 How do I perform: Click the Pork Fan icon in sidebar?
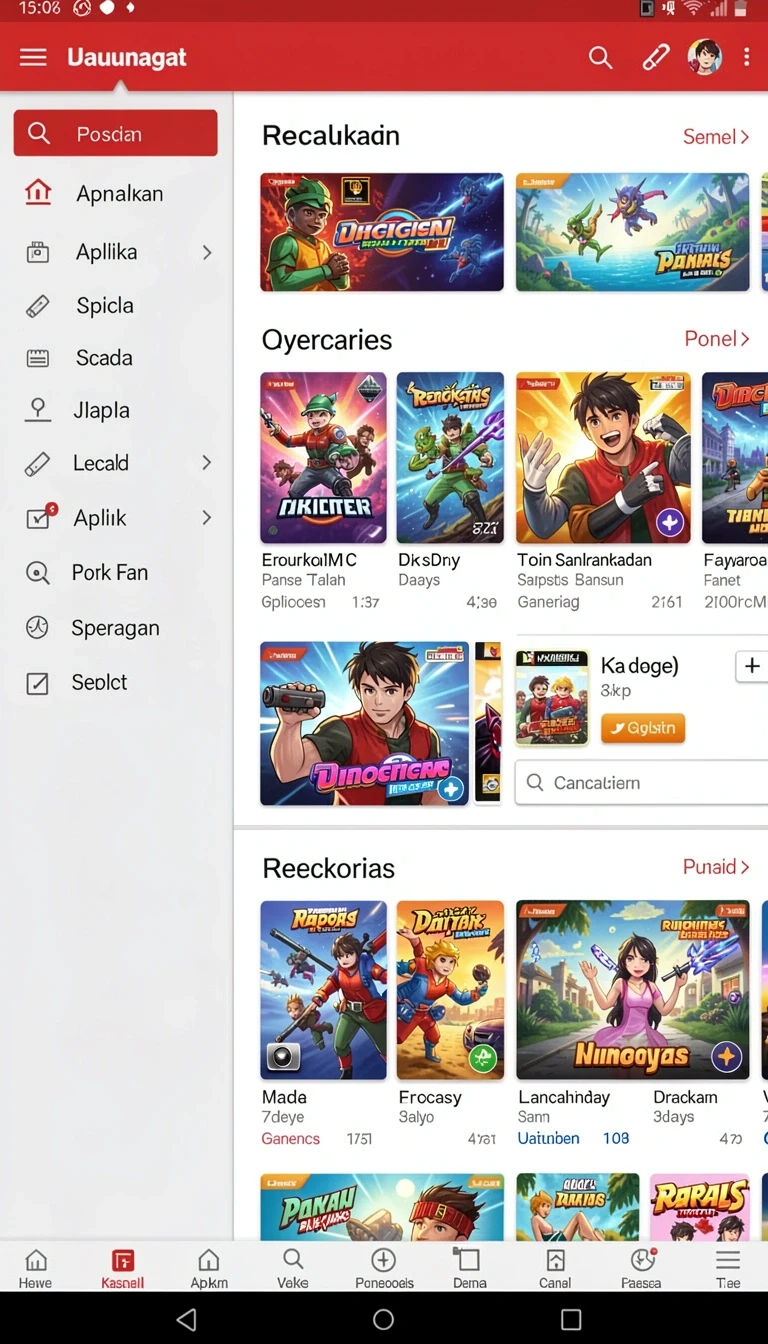click(38, 573)
